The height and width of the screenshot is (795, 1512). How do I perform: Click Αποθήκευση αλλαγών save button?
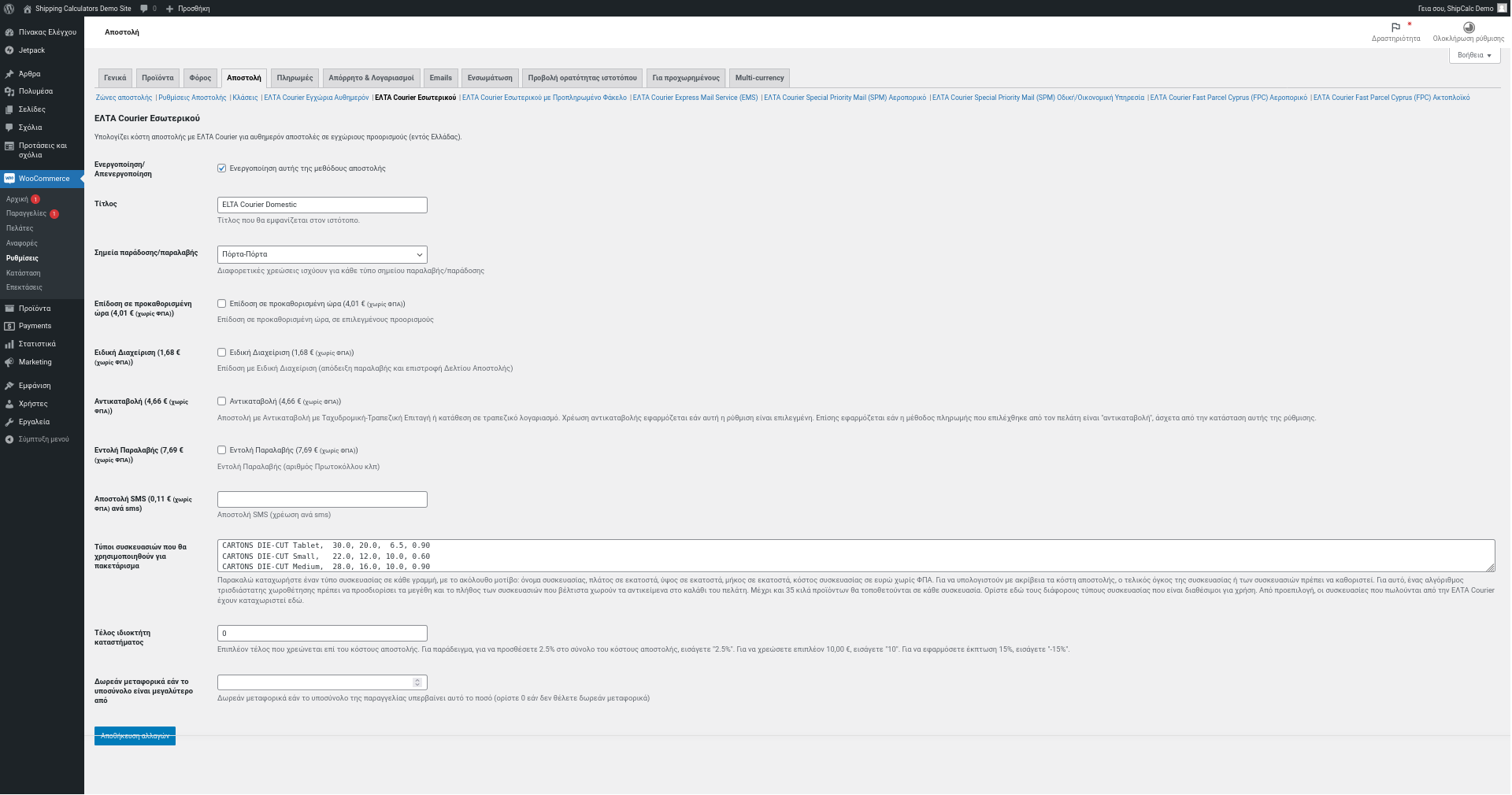[x=135, y=736]
